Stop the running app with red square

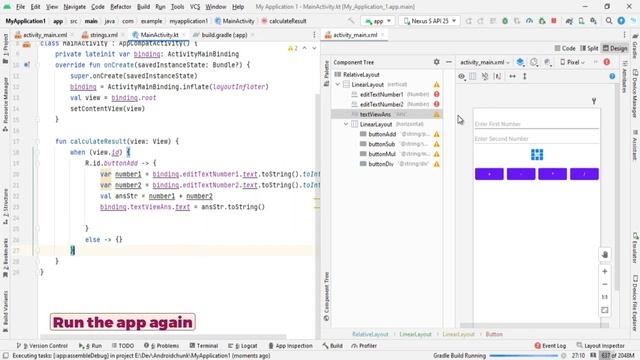click(554, 21)
